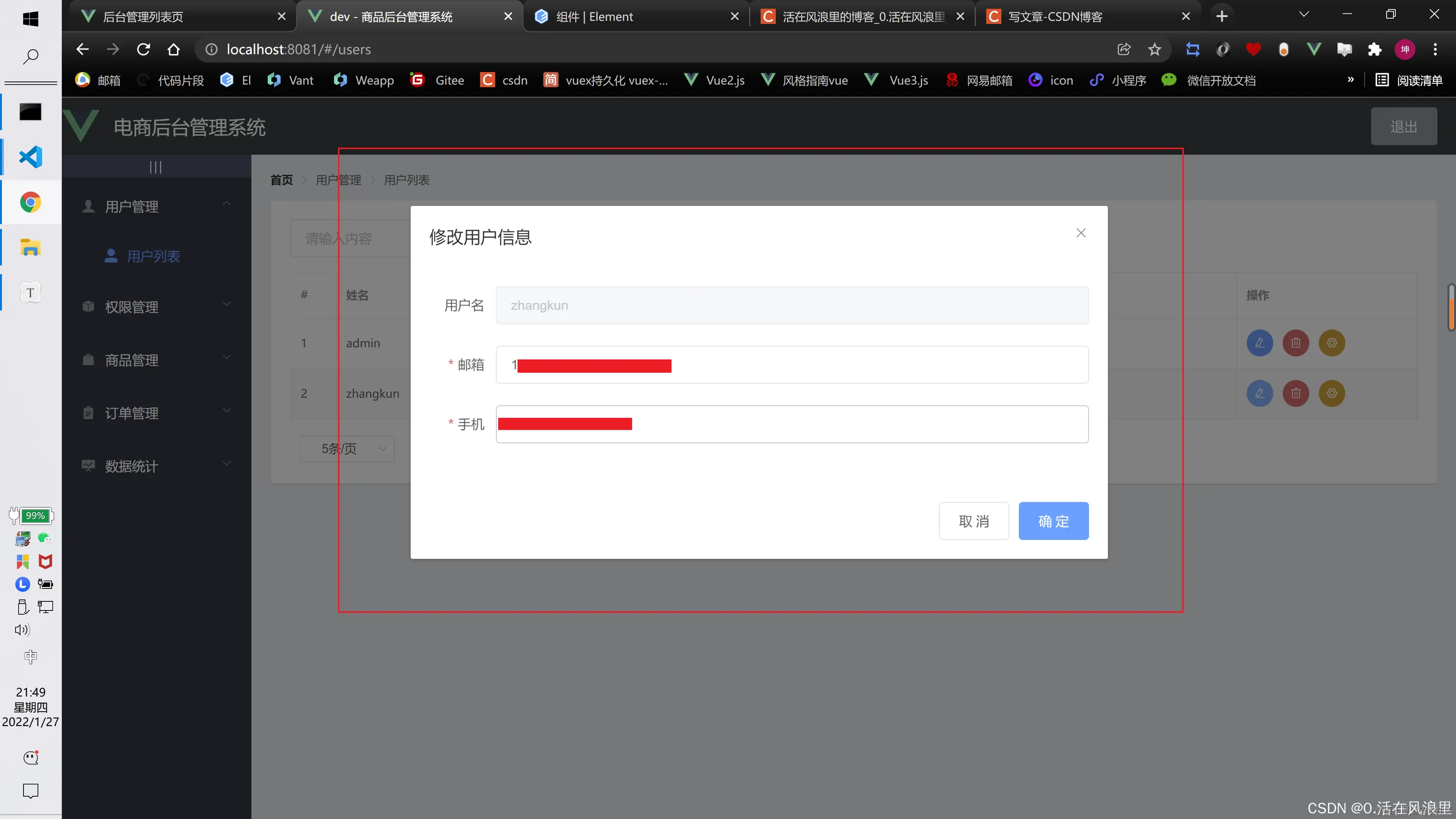
Task: Click the share page icon in address bar
Action: tap(1124, 49)
